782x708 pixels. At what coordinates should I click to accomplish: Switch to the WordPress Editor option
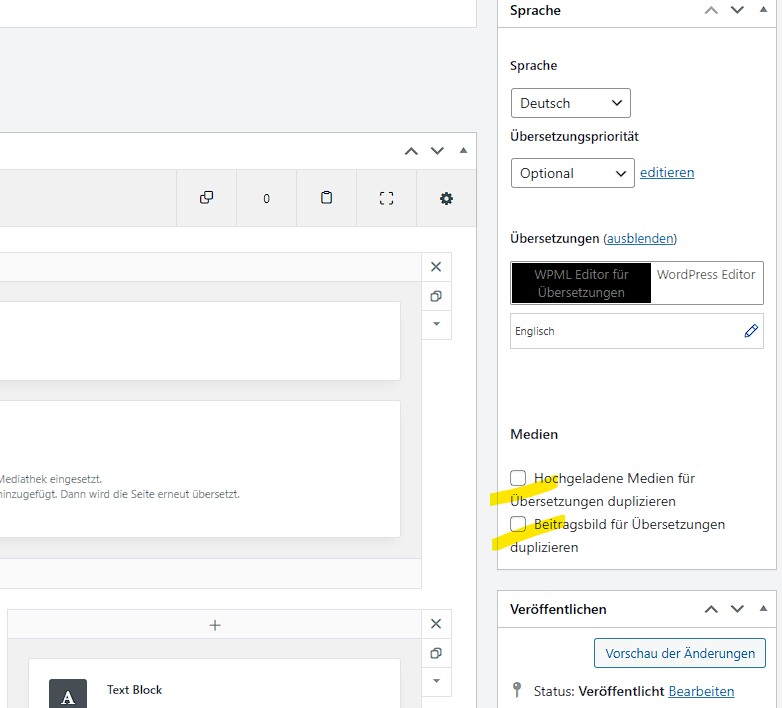coord(706,275)
